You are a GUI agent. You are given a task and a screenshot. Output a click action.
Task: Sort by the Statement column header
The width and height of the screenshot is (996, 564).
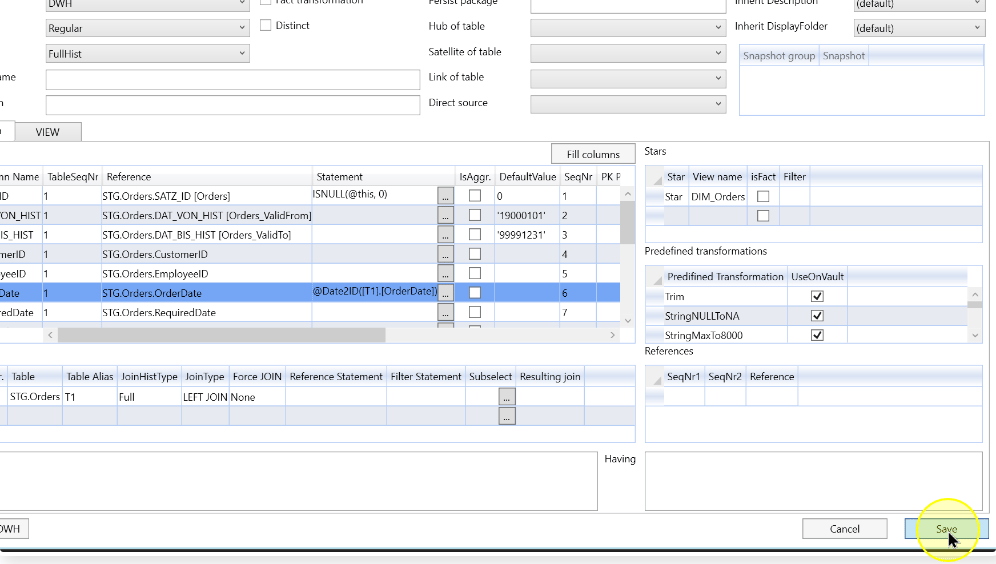[383, 177]
